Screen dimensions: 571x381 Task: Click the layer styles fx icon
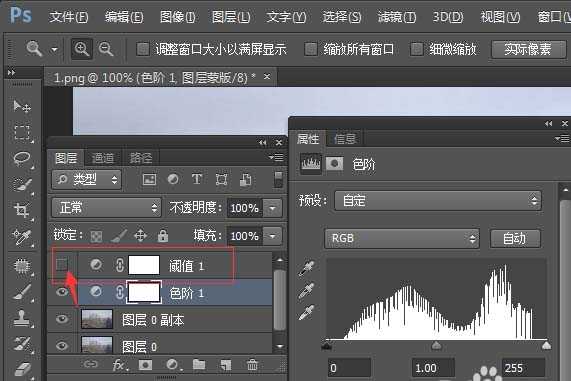tap(119, 365)
